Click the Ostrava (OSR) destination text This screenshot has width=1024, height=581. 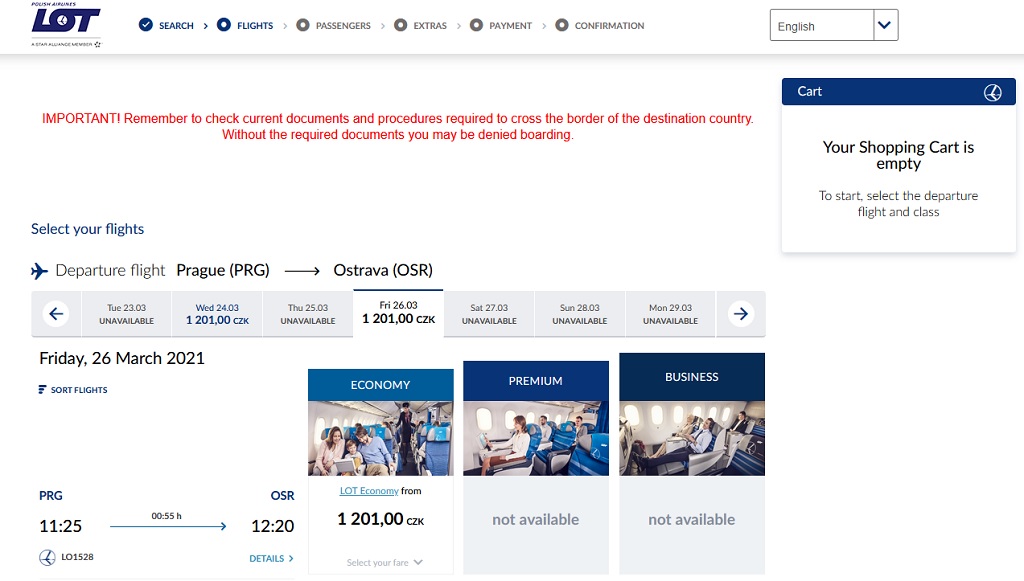[383, 270]
